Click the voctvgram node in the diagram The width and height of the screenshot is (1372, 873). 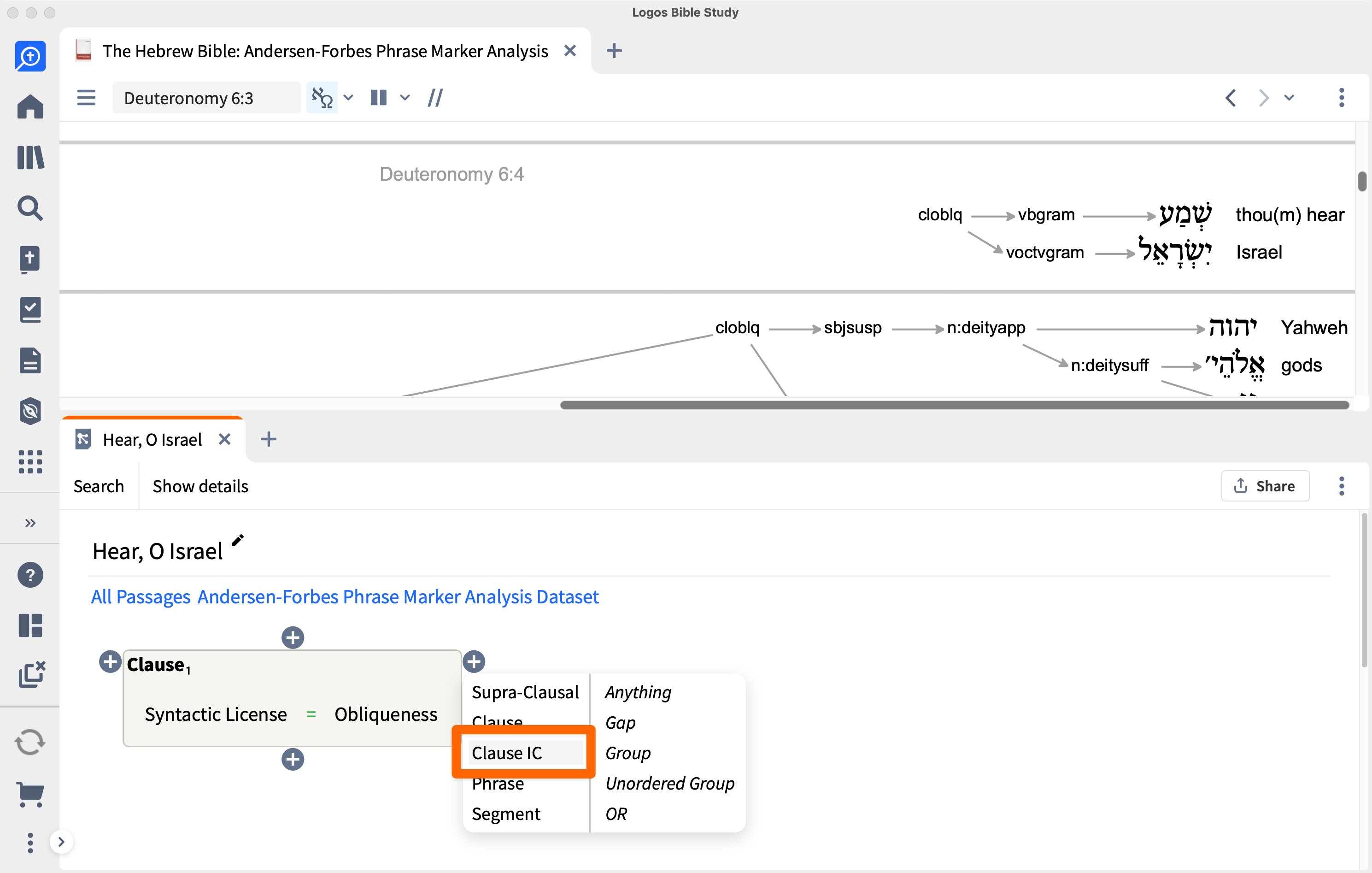click(x=1045, y=252)
